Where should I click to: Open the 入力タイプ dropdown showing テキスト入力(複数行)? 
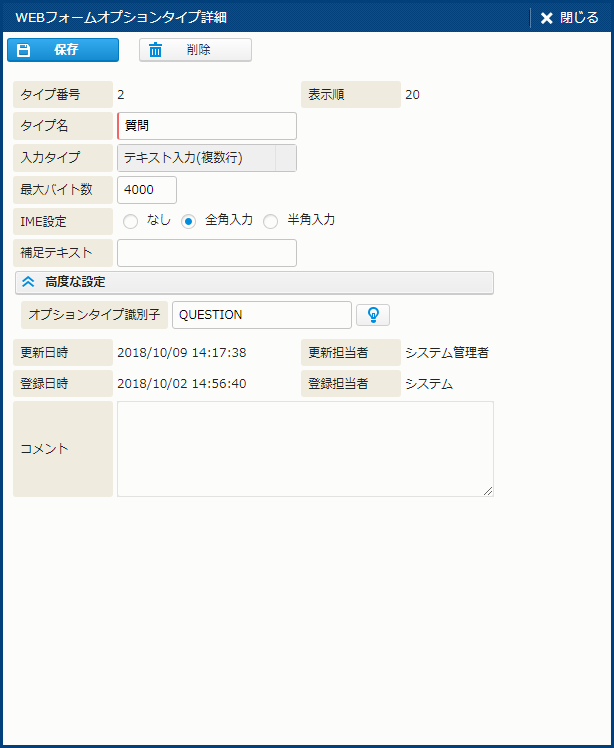[x=196, y=158]
